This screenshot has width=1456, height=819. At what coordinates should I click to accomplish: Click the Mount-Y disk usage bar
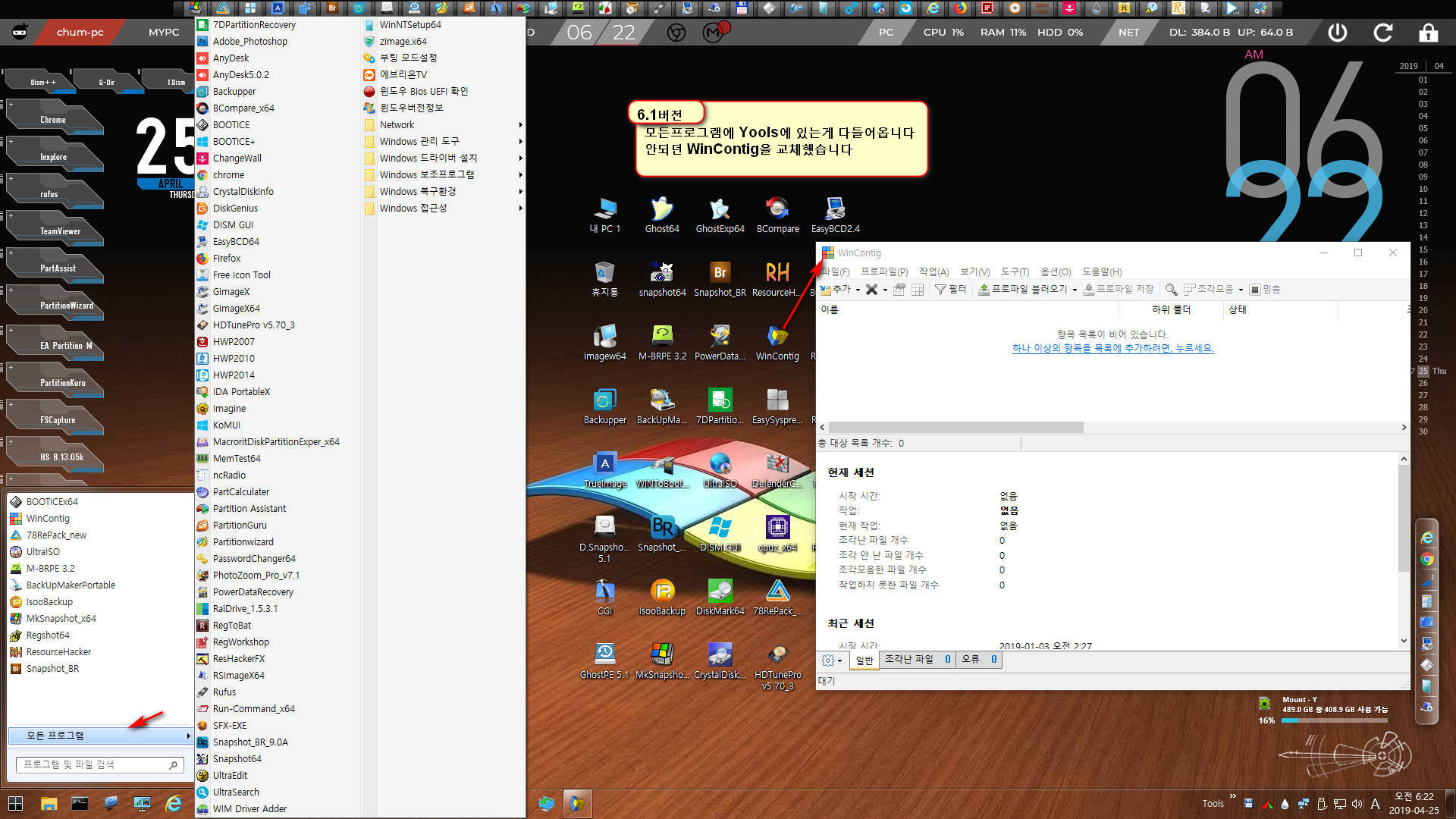[x=1335, y=721]
